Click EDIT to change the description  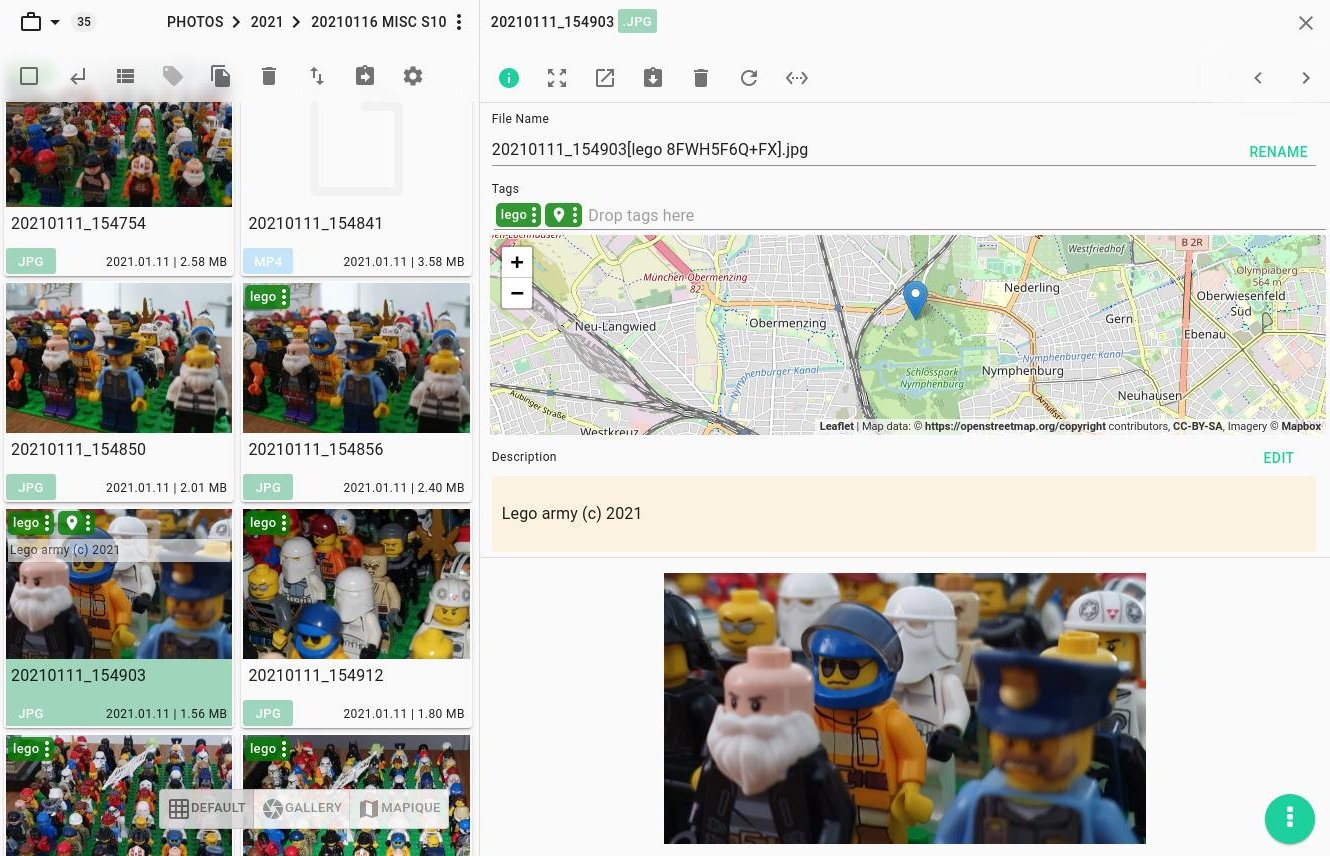[x=1278, y=458]
